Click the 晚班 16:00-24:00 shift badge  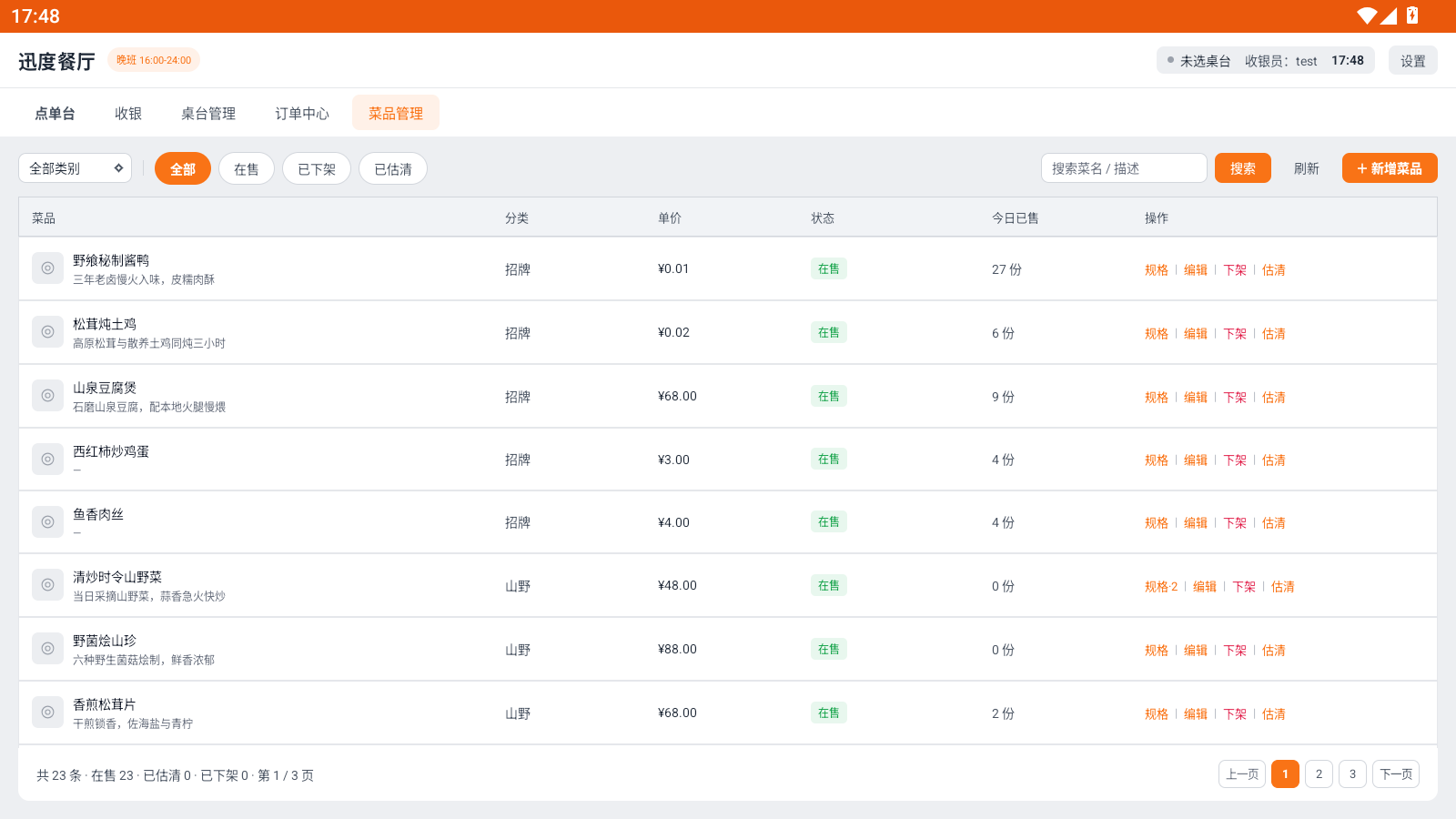tap(154, 60)
